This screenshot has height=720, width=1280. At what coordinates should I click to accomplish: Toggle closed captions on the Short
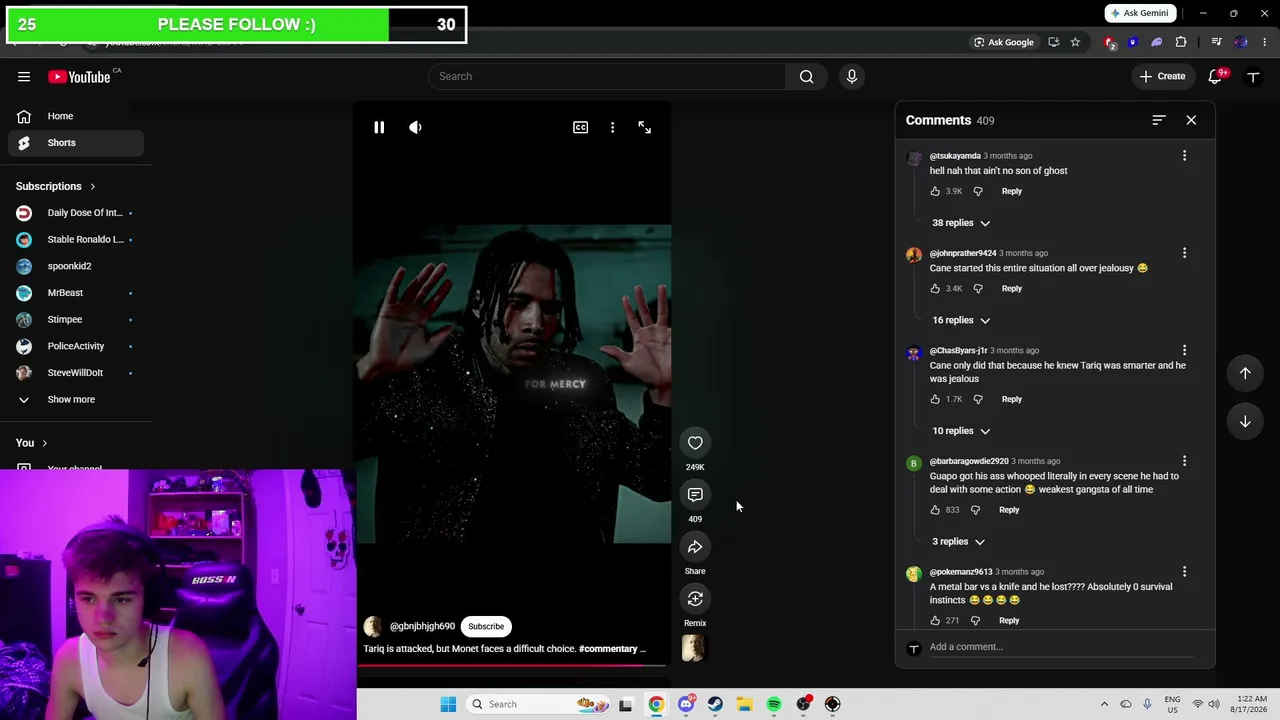[580, 128]
